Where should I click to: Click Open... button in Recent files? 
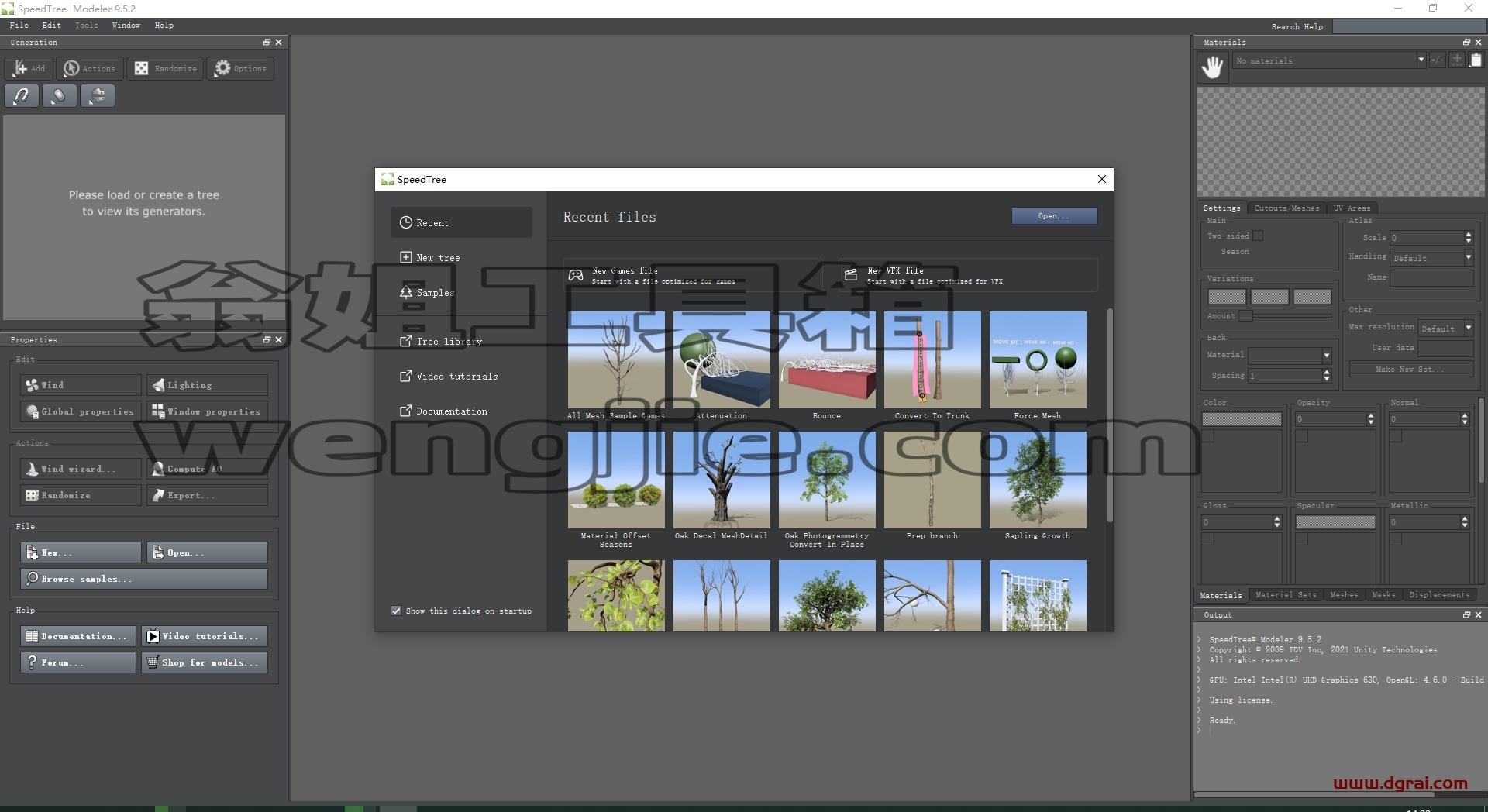point(1054,216)
